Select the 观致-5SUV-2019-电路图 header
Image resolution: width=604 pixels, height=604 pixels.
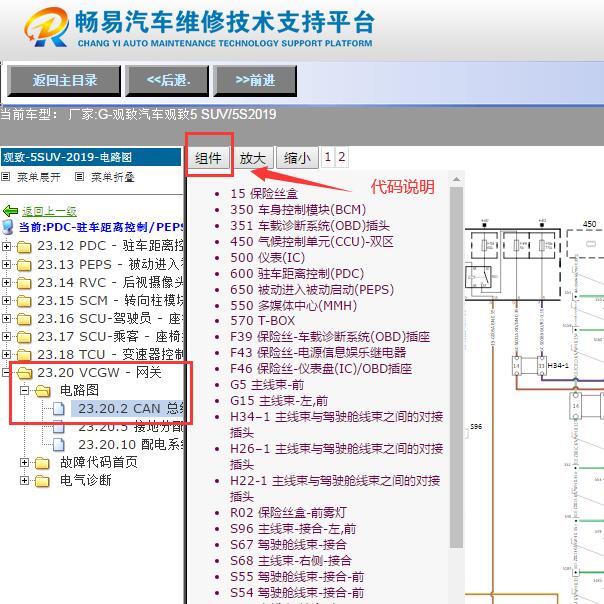(x=91, y=157)
